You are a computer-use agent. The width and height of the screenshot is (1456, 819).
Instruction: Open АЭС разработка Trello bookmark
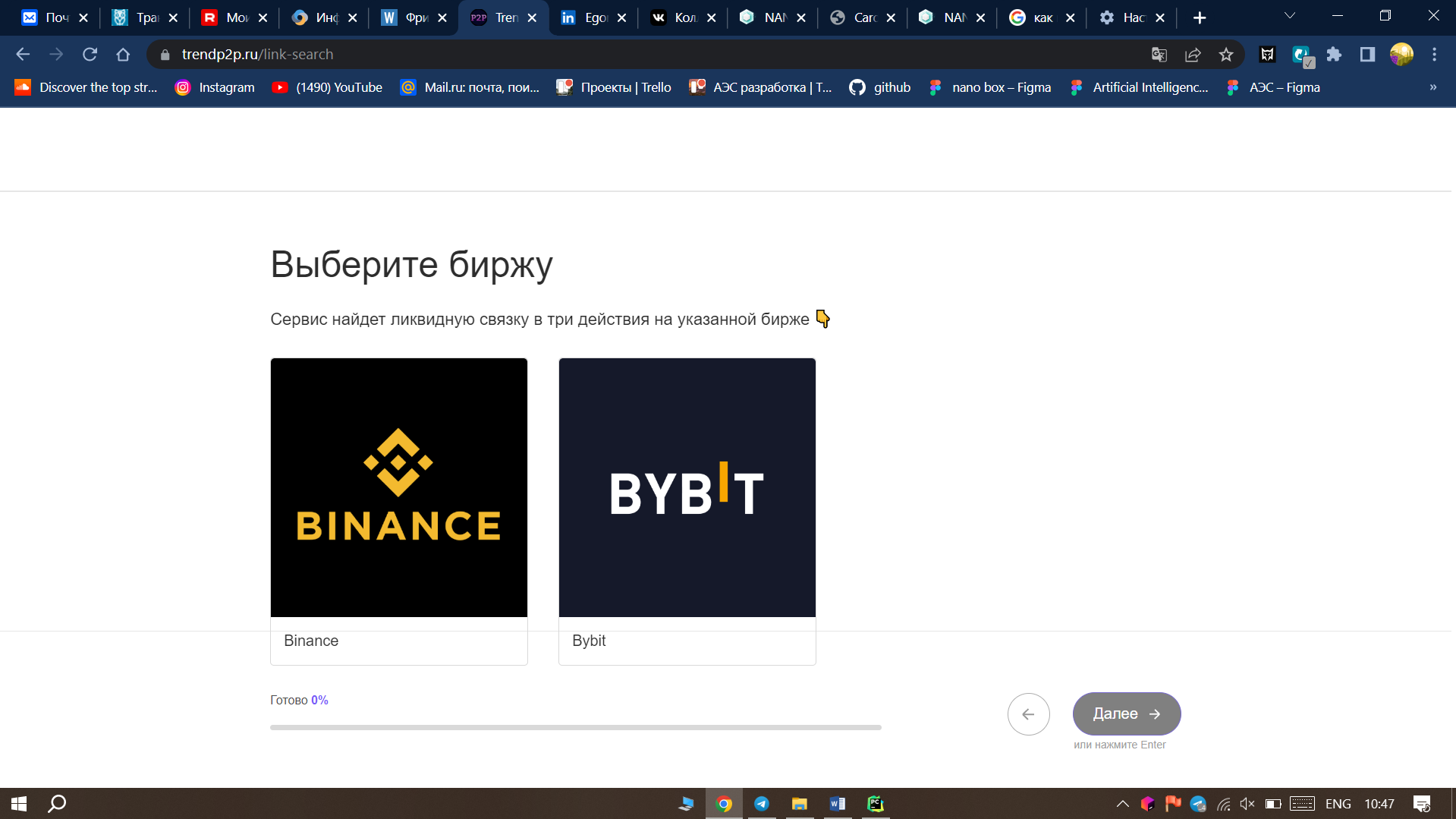pos(760,87)
